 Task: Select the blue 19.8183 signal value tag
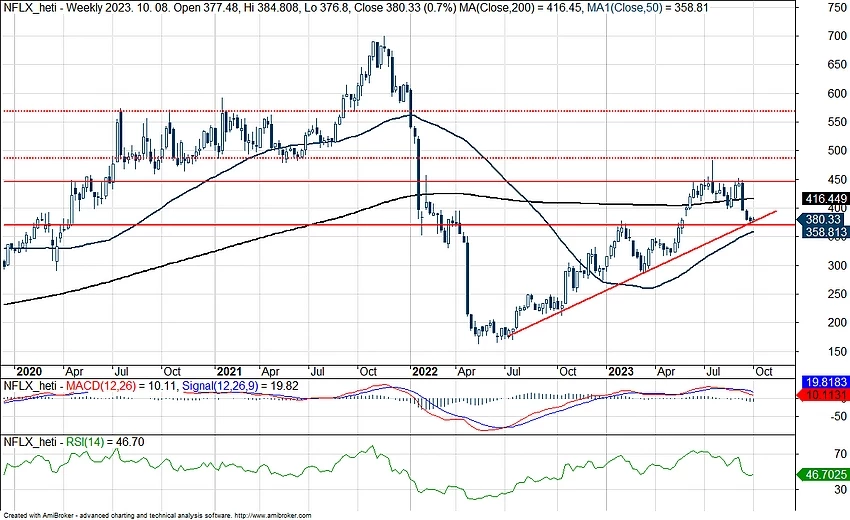point(825,382)
